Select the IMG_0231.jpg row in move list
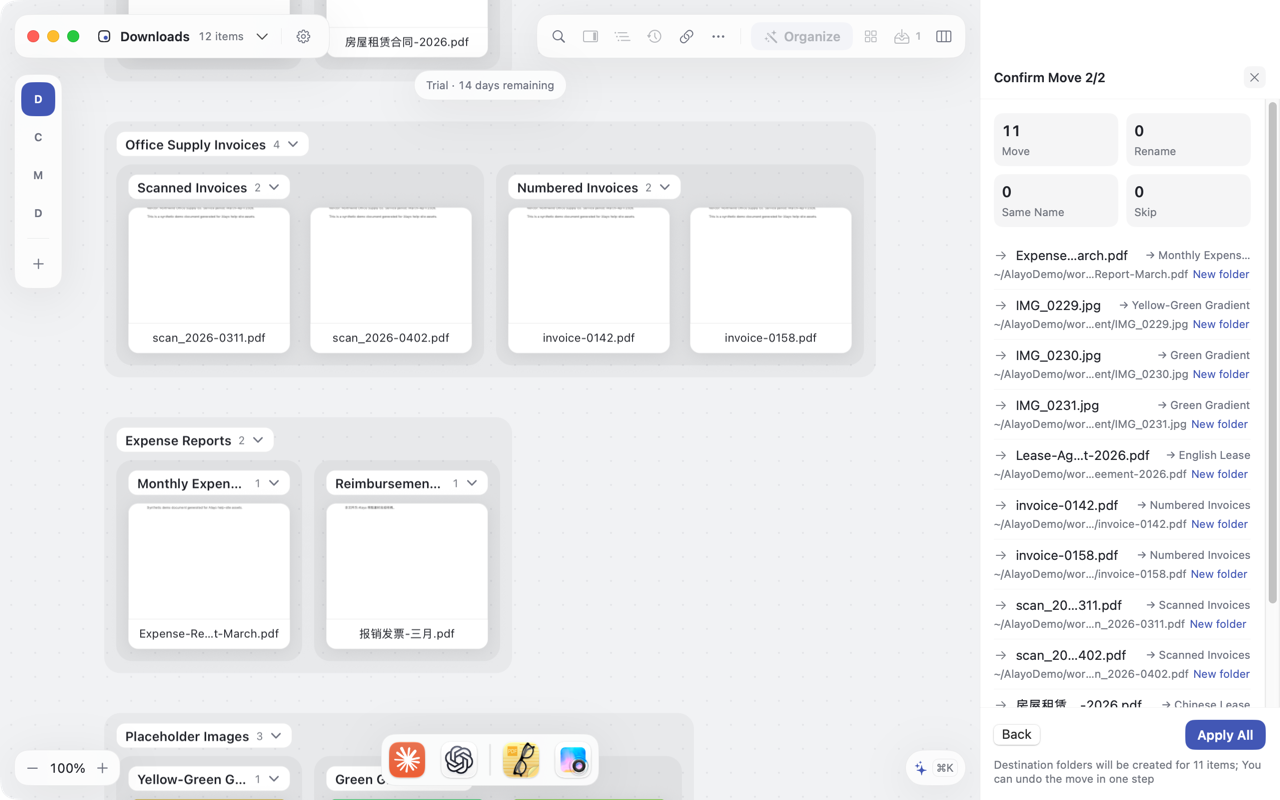 click(1122, 414)
